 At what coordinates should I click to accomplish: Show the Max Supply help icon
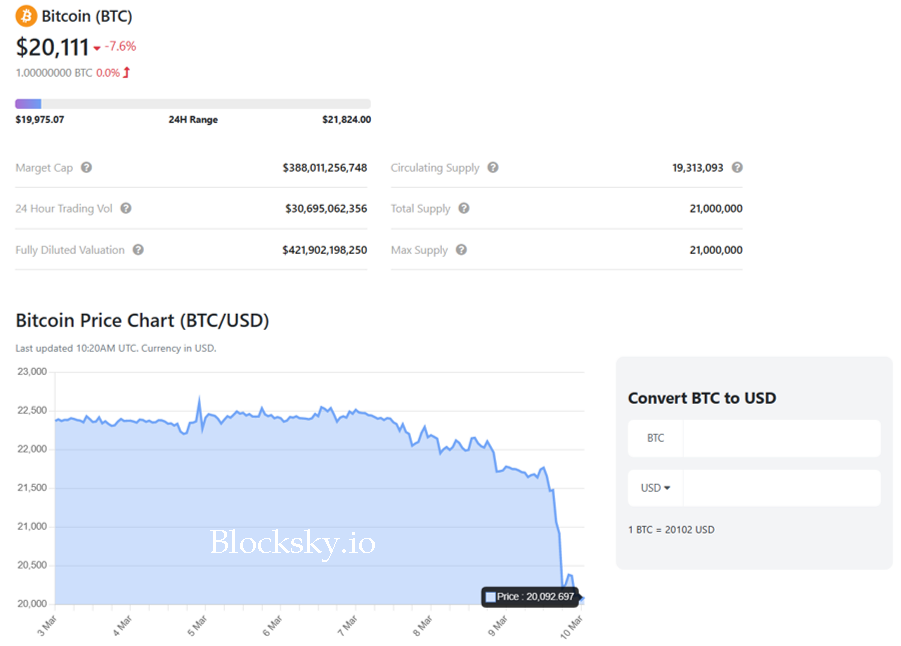coord(461,249)
